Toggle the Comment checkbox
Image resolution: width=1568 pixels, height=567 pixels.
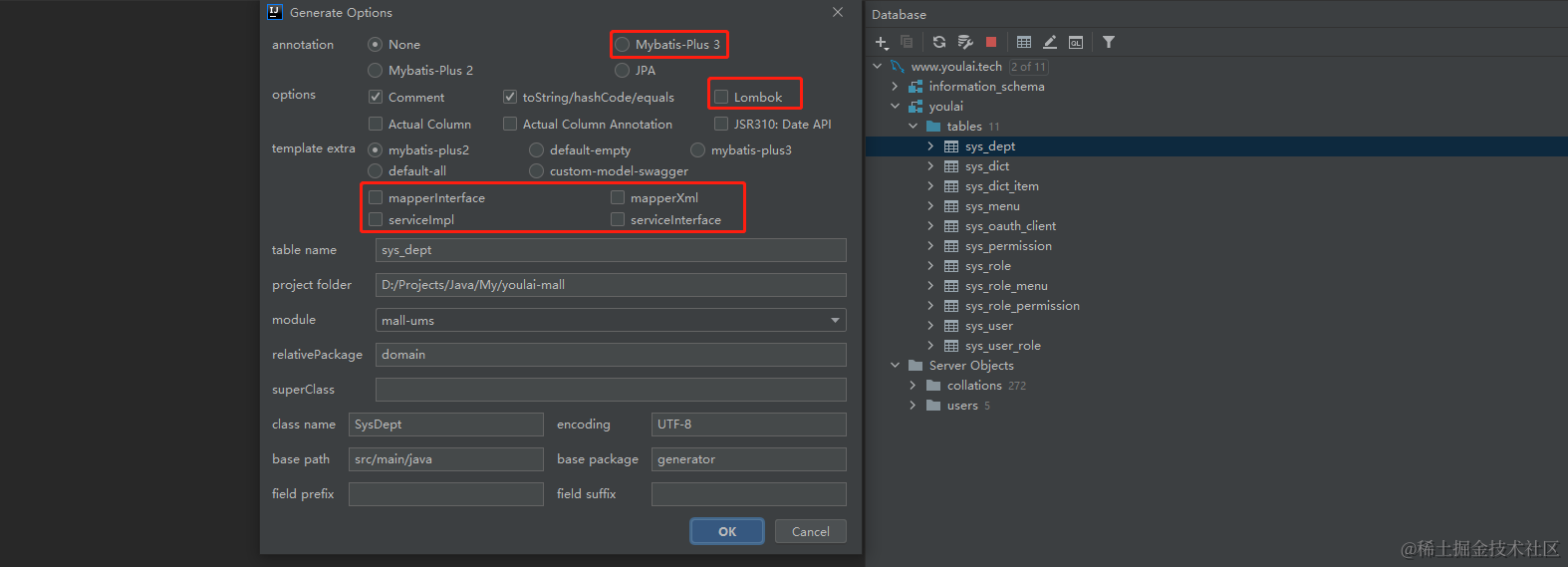click(376, 97)
